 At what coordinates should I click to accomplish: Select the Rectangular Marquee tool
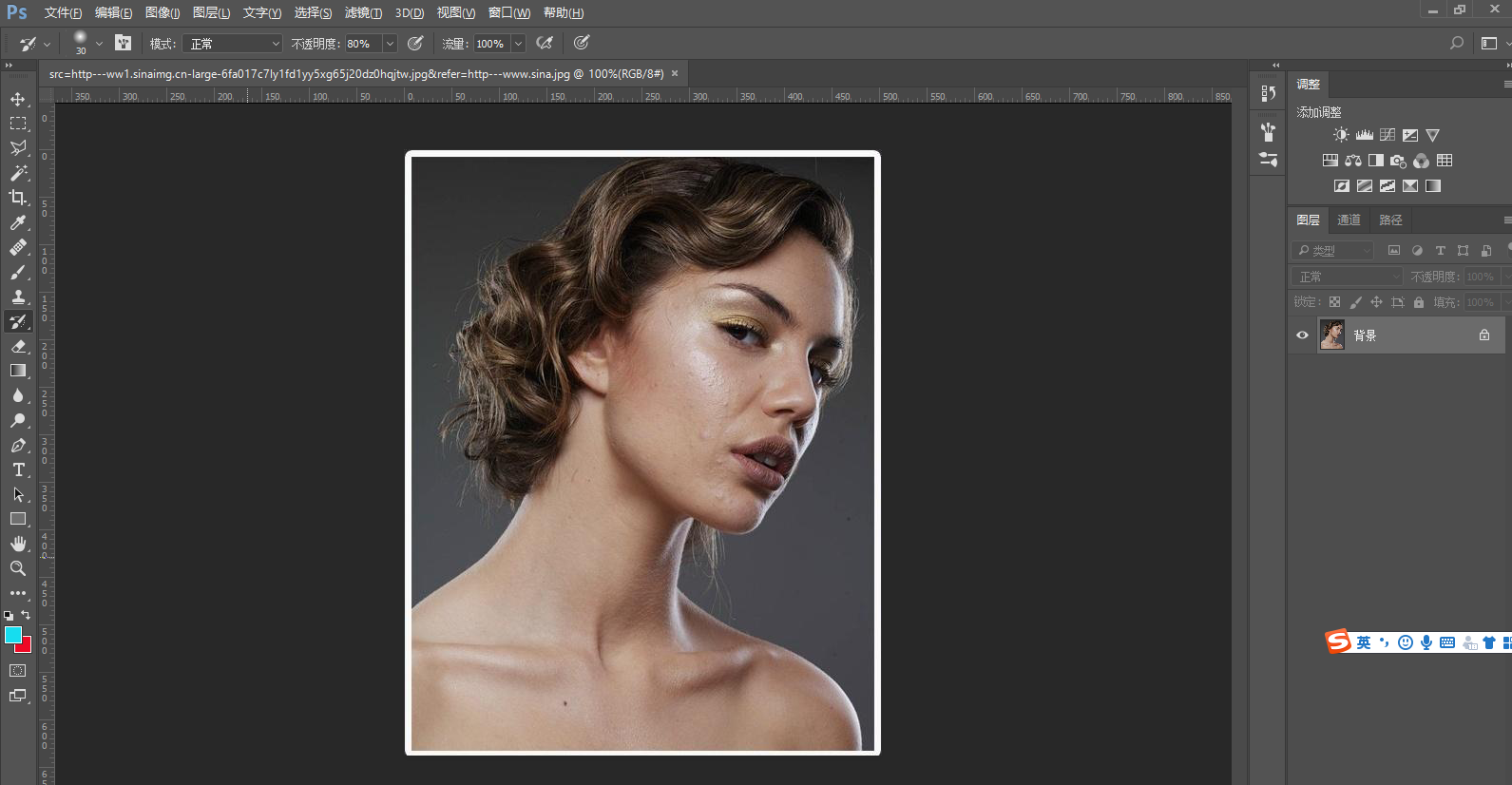(x=18, y=124)
